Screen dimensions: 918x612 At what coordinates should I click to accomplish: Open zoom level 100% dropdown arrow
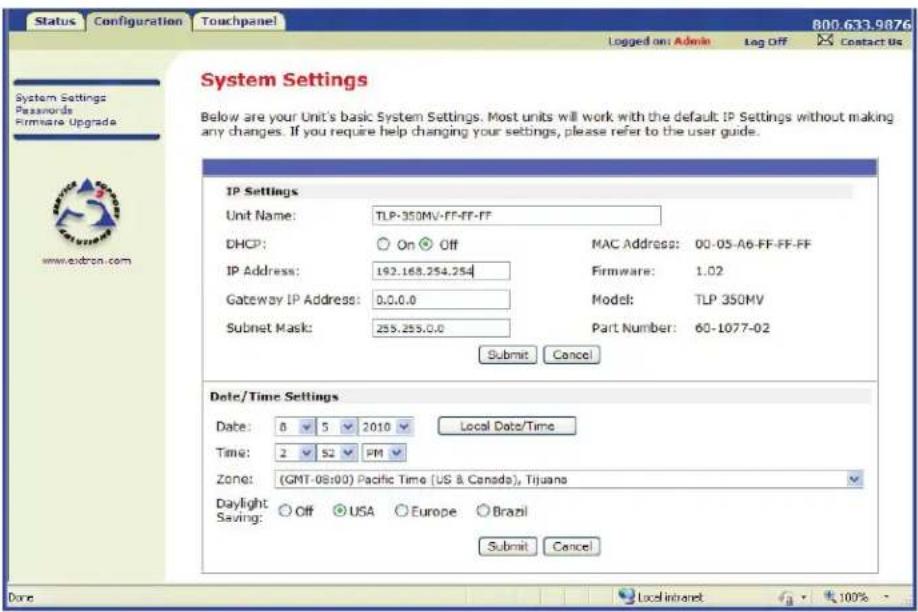[x=887, y=597]
